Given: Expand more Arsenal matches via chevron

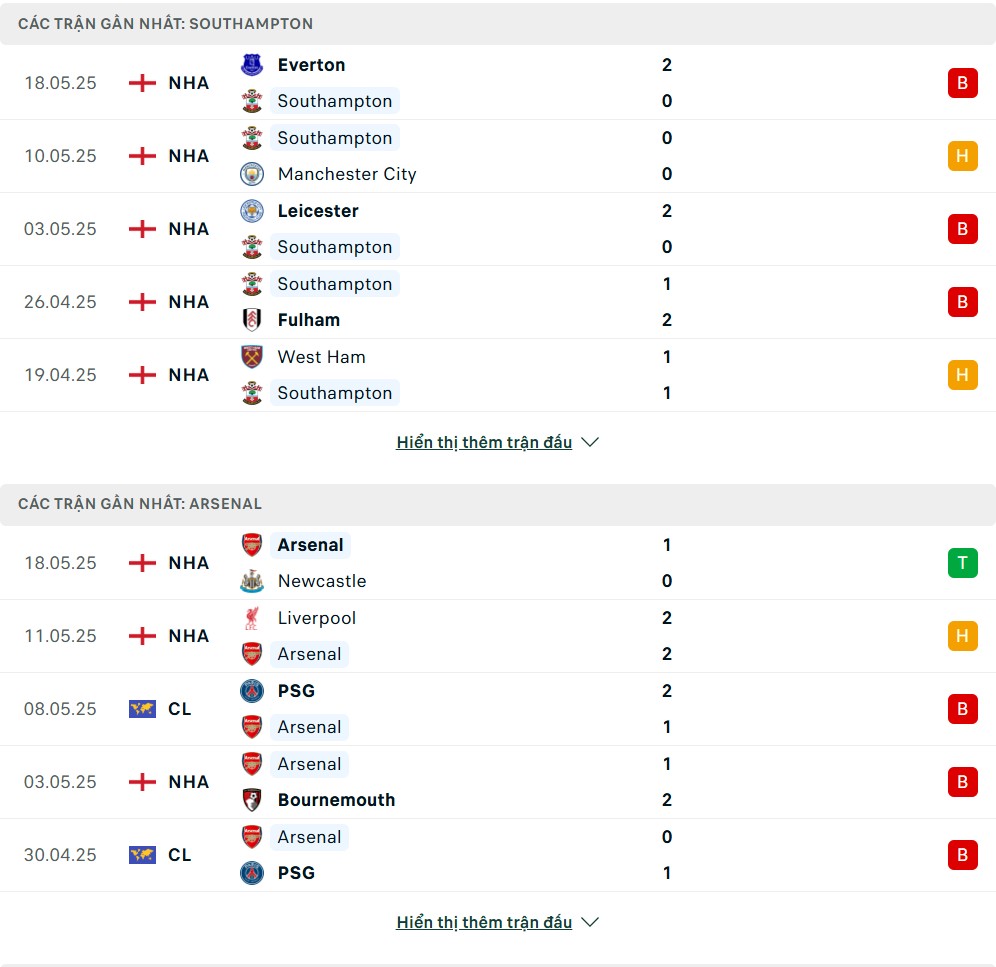Looking at the screenshot, I should point(590,922).
